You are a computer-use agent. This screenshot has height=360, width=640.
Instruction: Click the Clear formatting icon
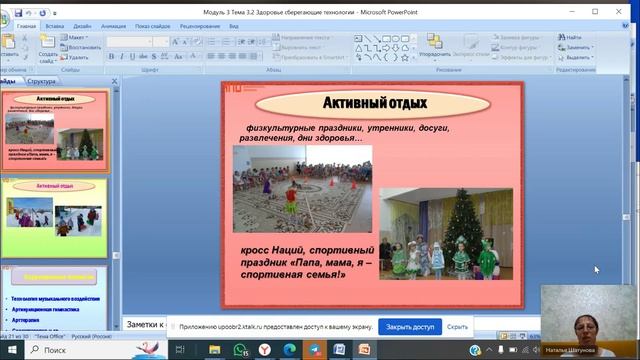click(197, 42)
